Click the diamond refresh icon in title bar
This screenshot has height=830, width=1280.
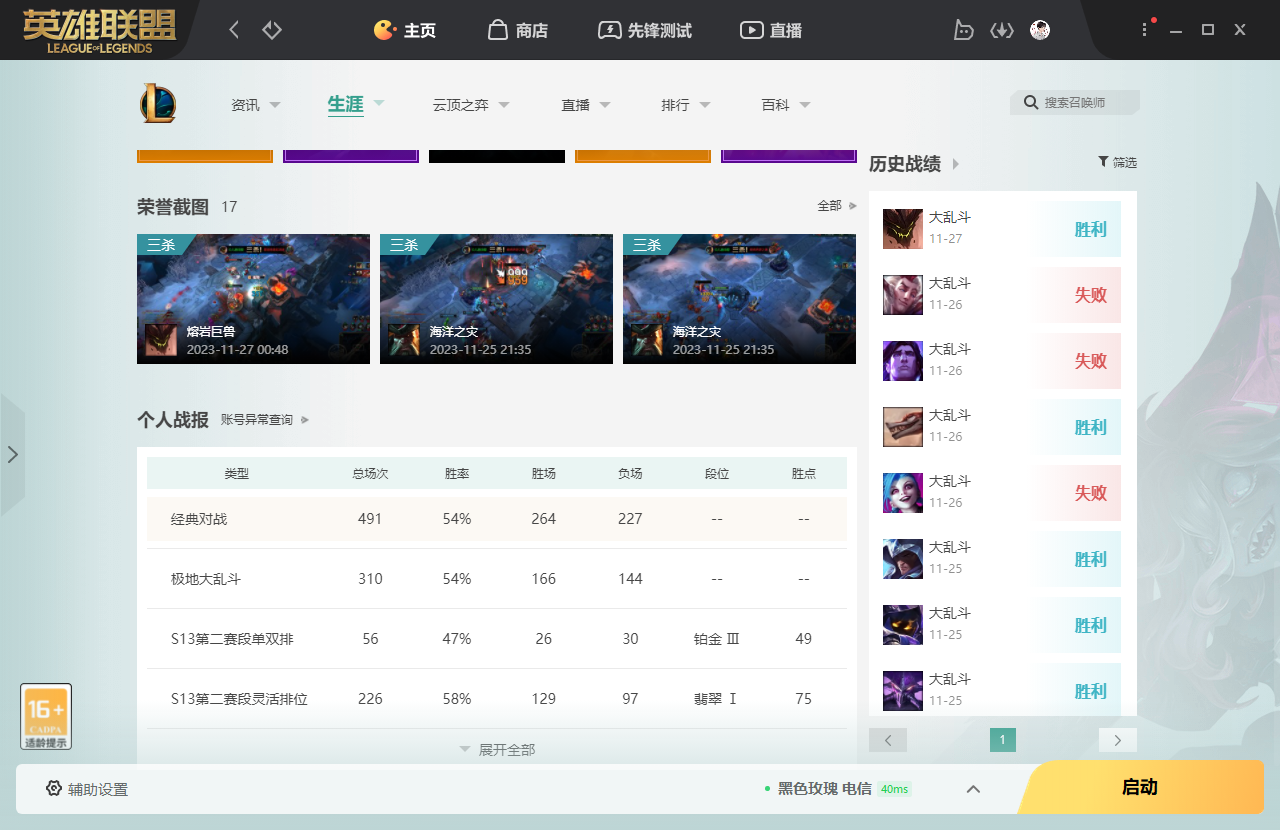[x=272, y=30]
